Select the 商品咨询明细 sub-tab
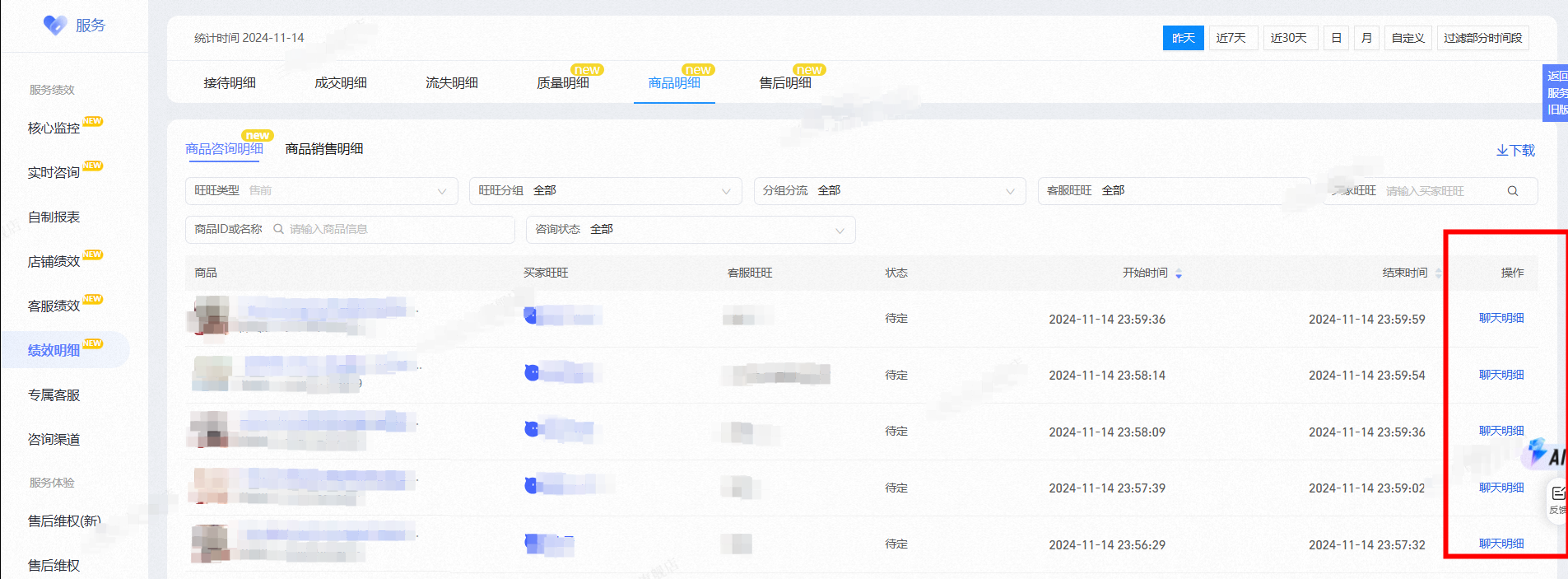Image resolution: width=1568 pixels, height=579 pixels. 224,149
